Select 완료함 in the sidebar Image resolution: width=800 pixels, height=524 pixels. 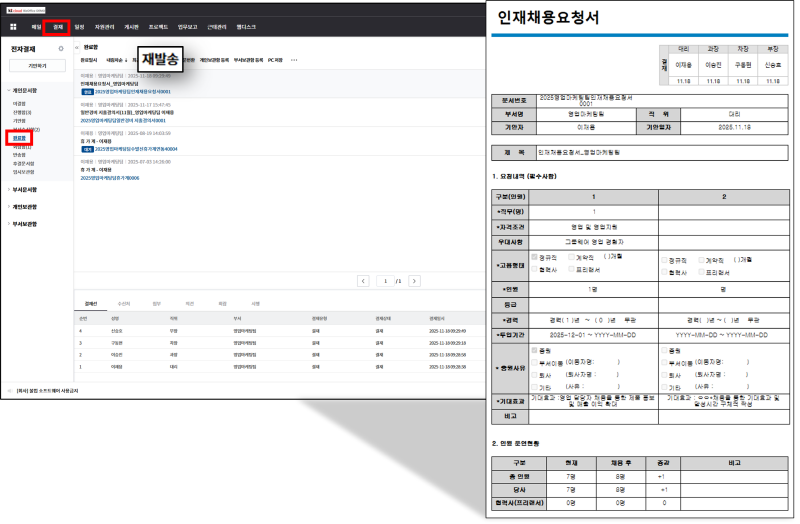pos(19,137)
